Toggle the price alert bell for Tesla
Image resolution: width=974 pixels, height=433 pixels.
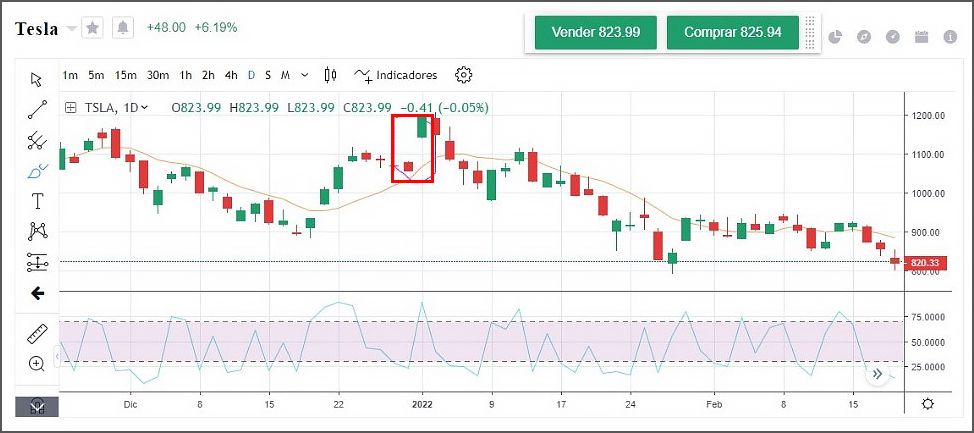[x=122, y=28]
